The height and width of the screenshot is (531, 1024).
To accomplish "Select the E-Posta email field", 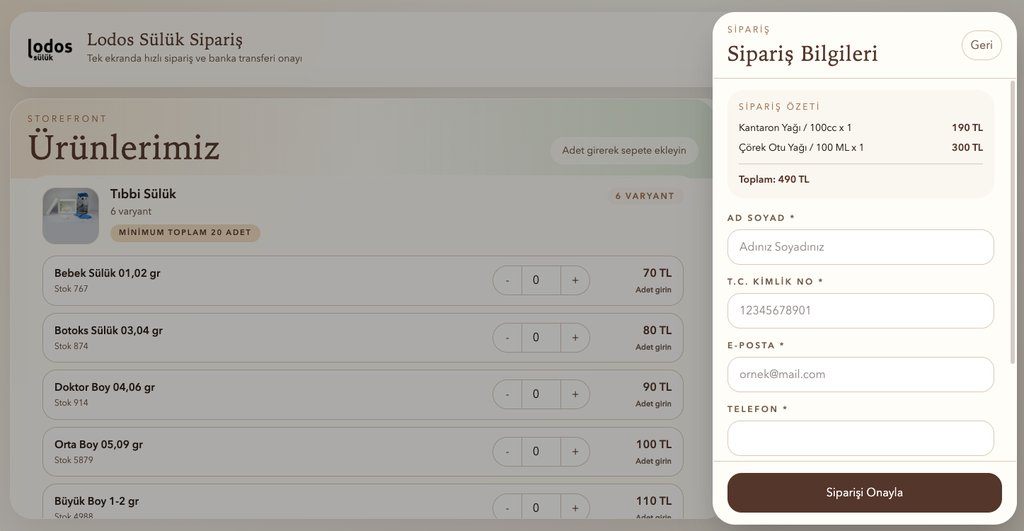I will pyautogui.click(x=860, y=375).
